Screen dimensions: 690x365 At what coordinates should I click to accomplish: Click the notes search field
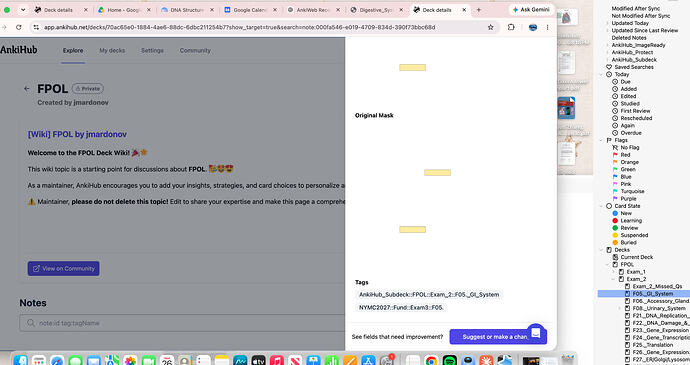(x=183, y=323)
